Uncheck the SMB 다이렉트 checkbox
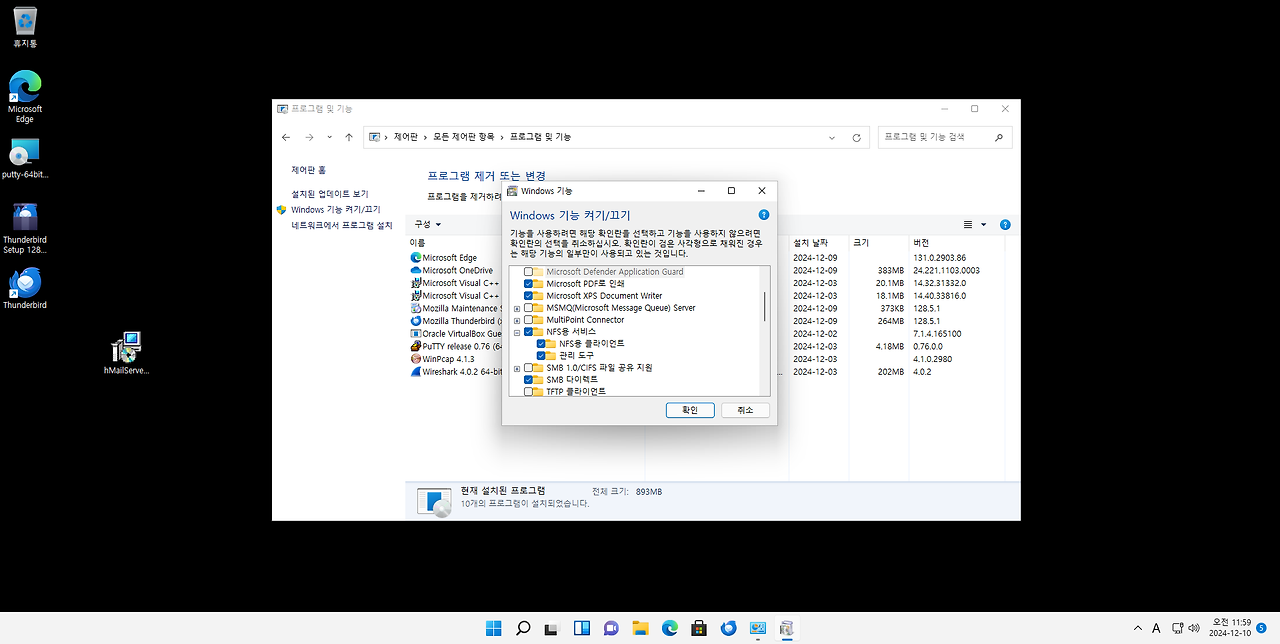 coord(528,380)
